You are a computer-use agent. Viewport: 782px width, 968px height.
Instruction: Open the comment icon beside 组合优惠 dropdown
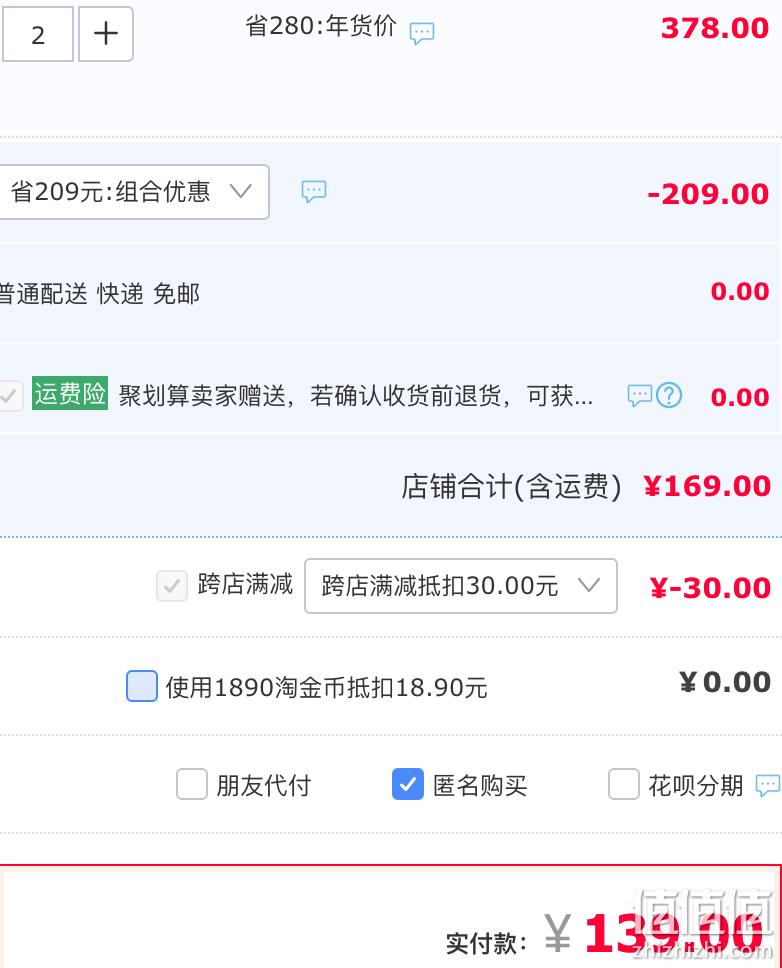(314, 191)
